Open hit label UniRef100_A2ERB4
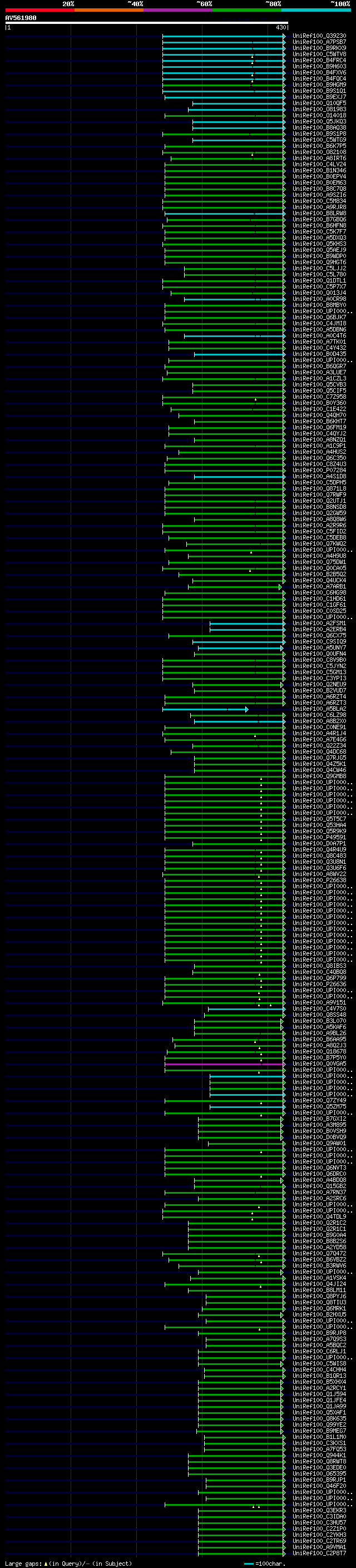 (x=319, y=630)
